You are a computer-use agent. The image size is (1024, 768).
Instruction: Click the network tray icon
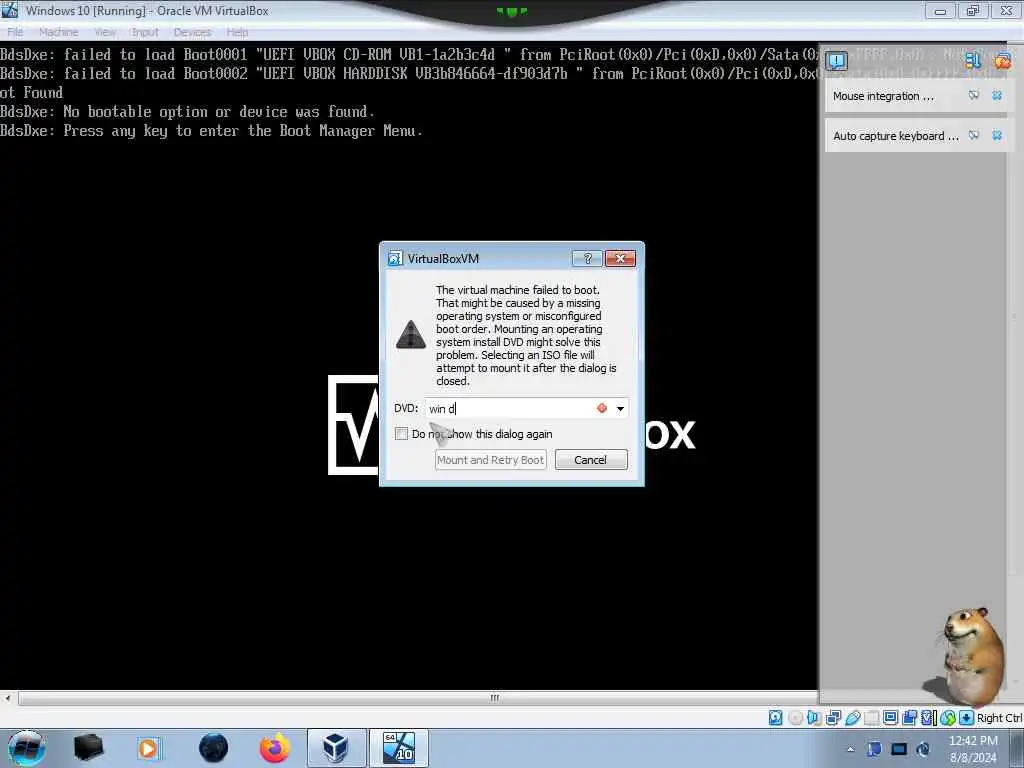click(x=899, y=749)
